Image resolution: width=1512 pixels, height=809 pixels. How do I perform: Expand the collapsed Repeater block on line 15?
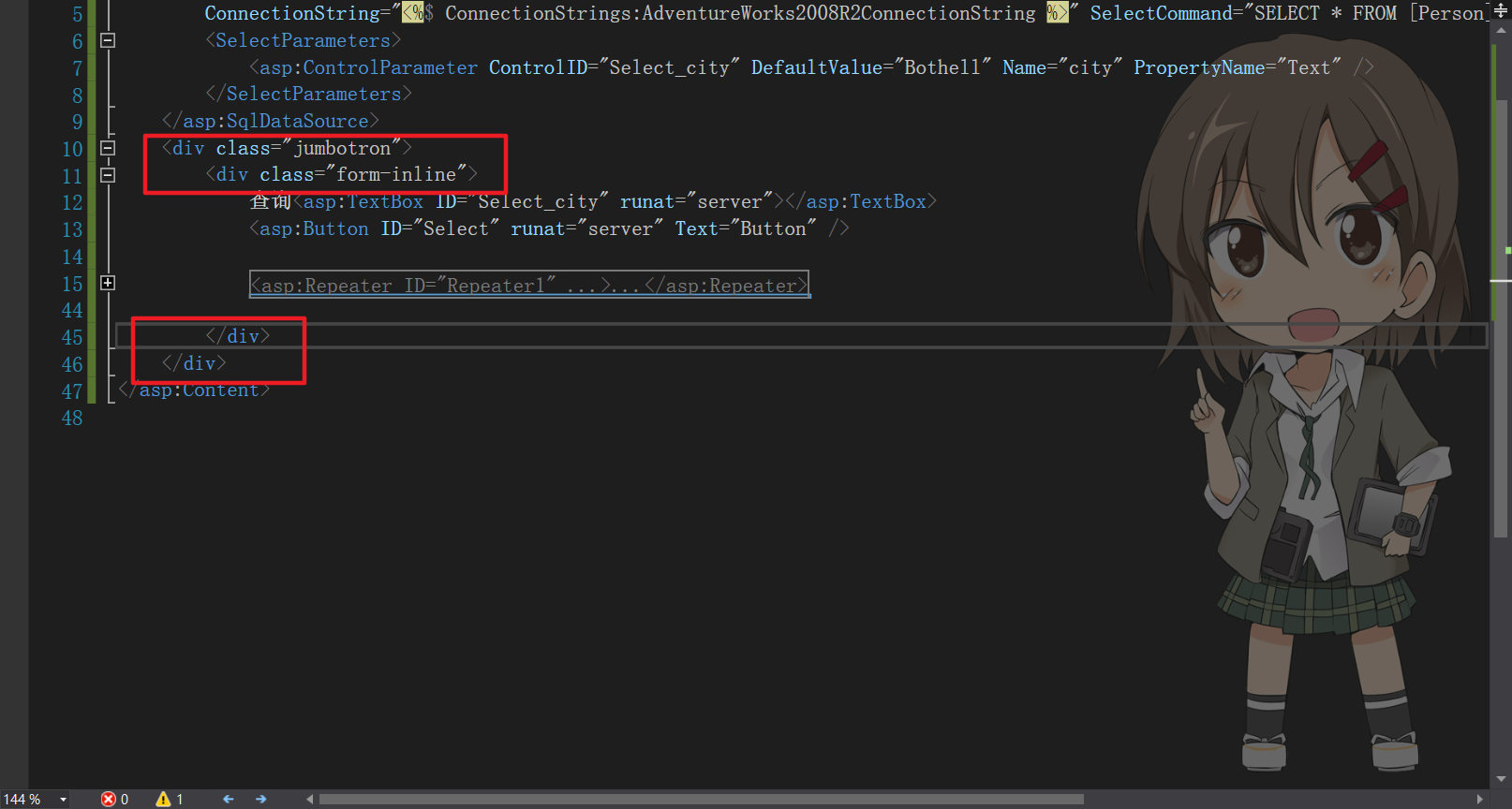[x=108, y=283]
